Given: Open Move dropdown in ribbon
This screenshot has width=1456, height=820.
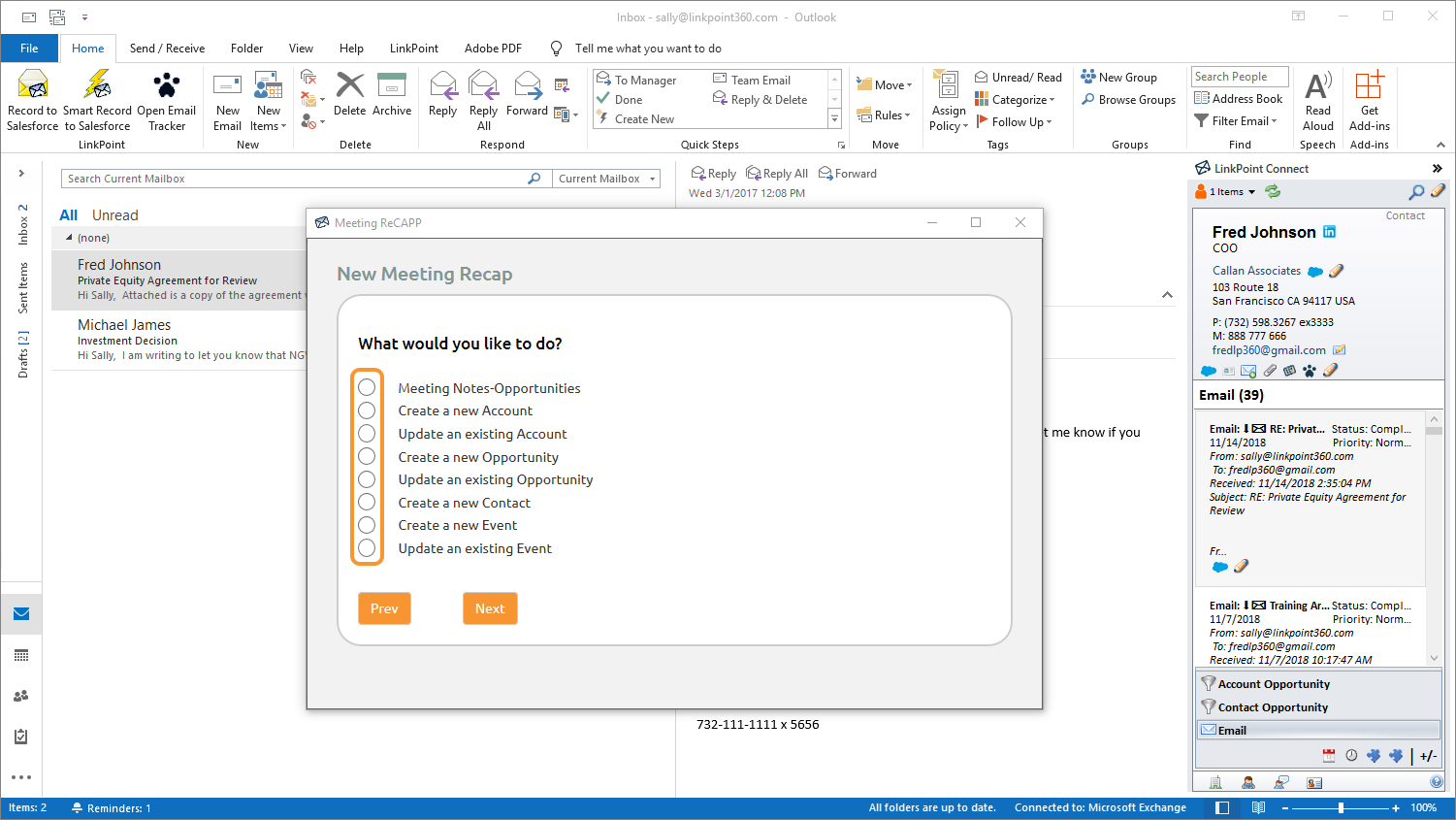Looking at the screenshot, I should [884, 85].
